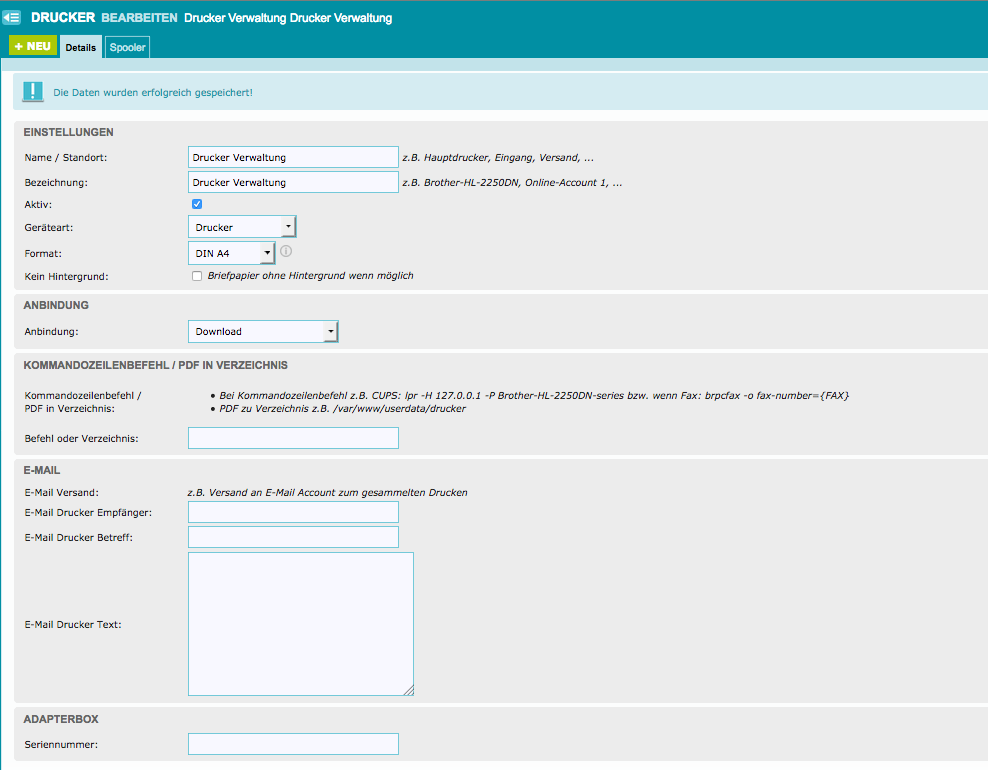Uncheck the Aktiv checkbox
988x770 pixels.
[x=197, y=204]
